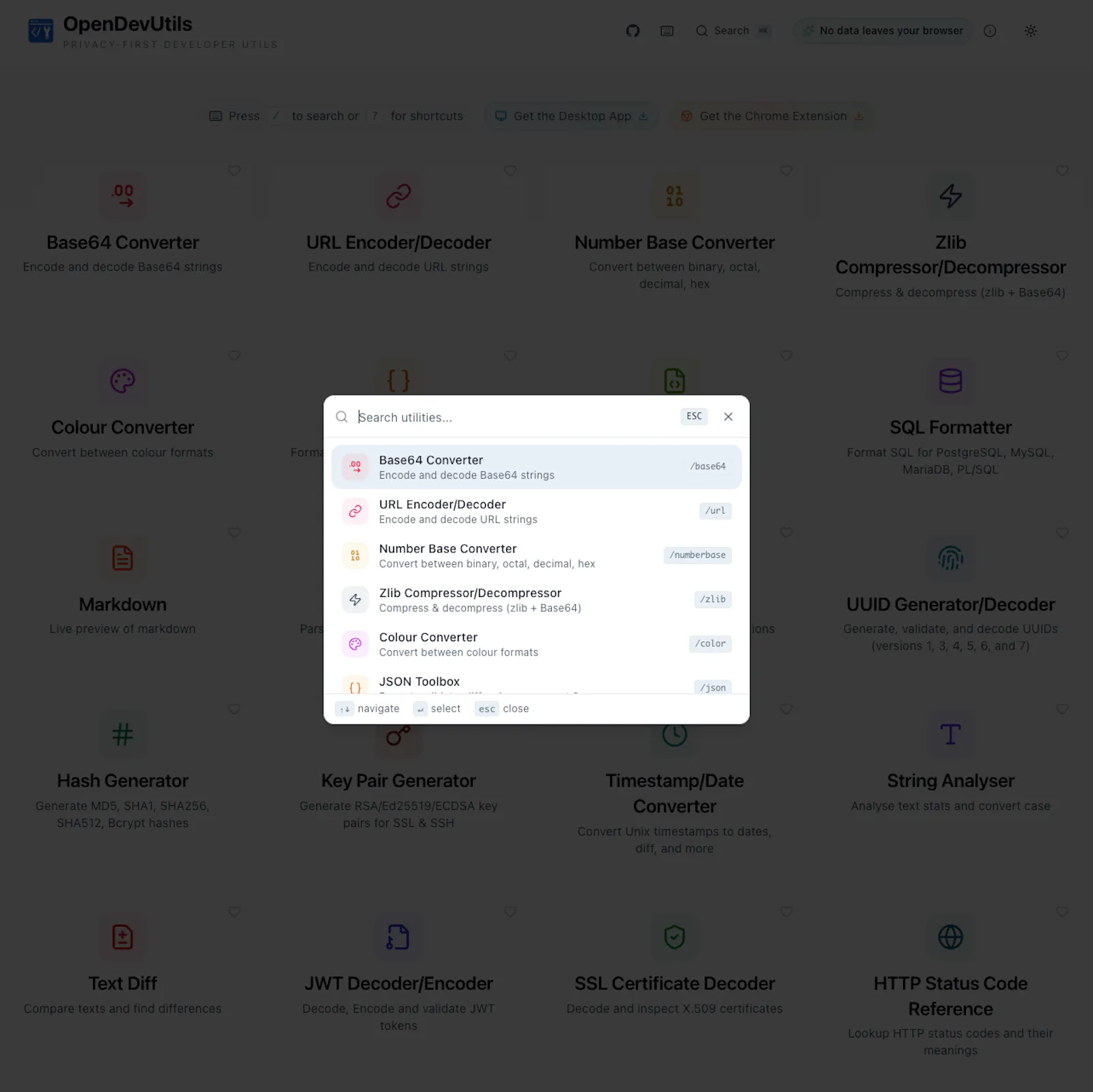
Task: Open the UUID Generator fingerprint icon
Action: click(x=951, y=558)
